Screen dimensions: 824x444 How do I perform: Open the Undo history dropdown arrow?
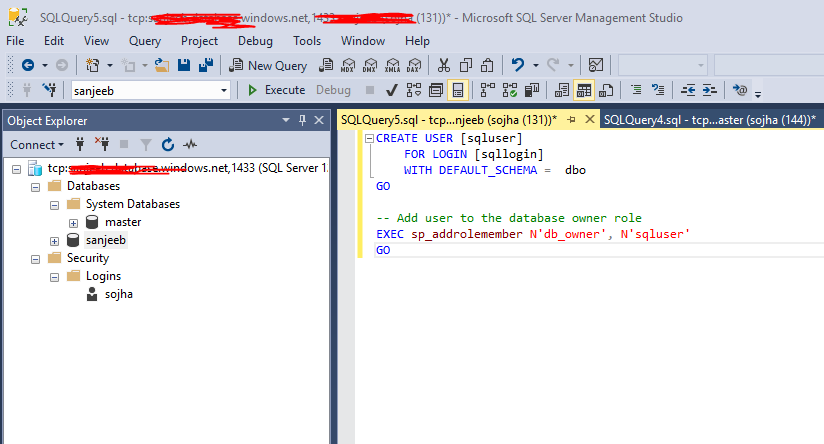535,66
